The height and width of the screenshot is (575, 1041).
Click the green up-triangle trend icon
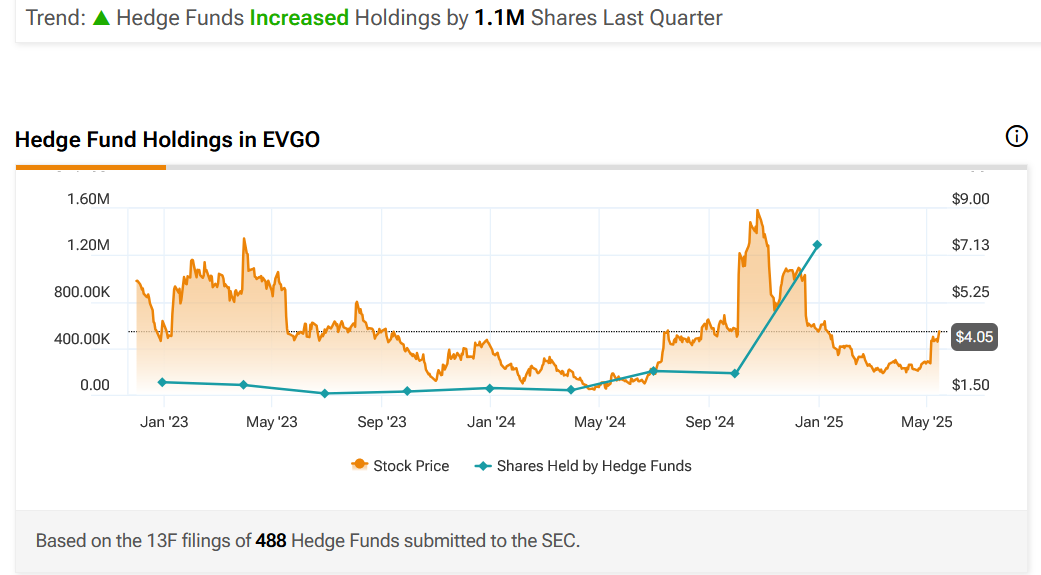101,18
